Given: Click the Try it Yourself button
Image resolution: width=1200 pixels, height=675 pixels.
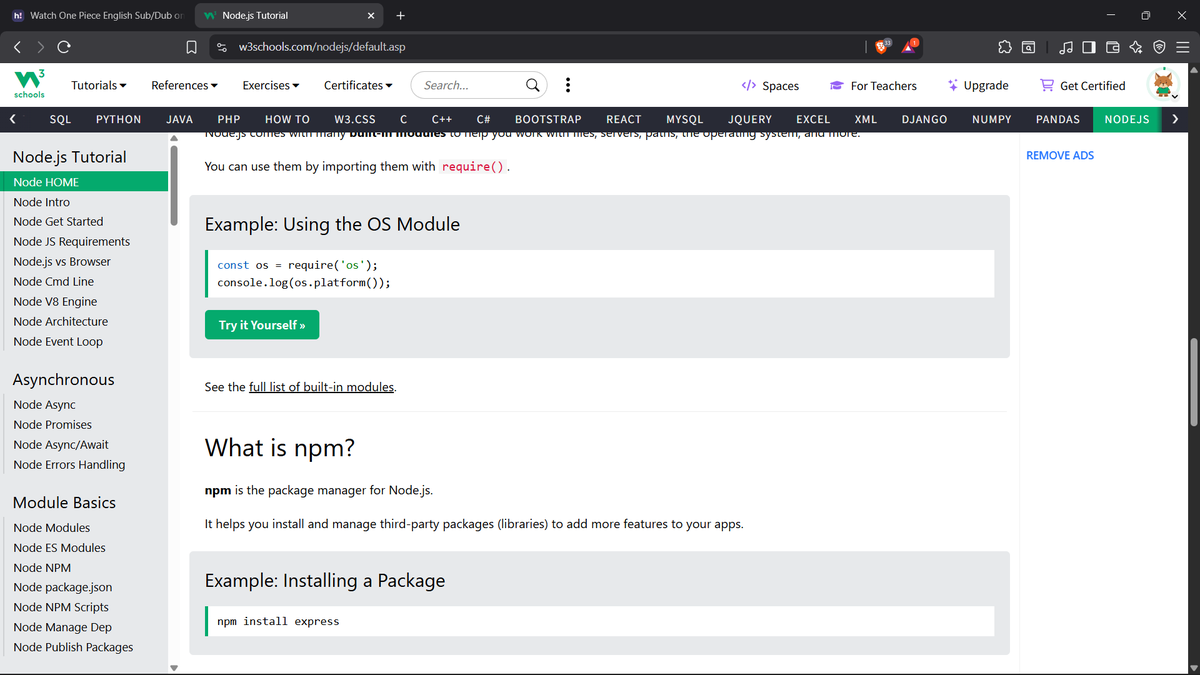Looking at the screenshot, I should (262, 325).
